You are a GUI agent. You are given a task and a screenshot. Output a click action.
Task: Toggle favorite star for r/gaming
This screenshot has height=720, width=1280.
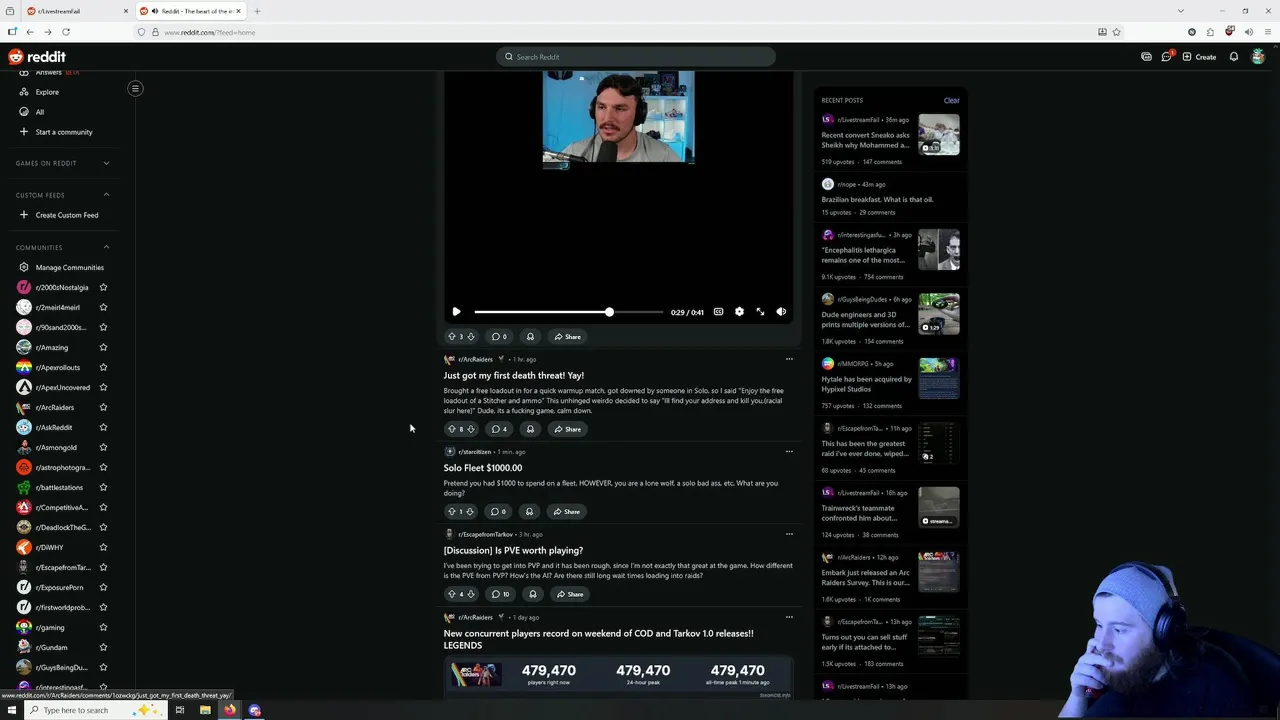coord(103,627)
